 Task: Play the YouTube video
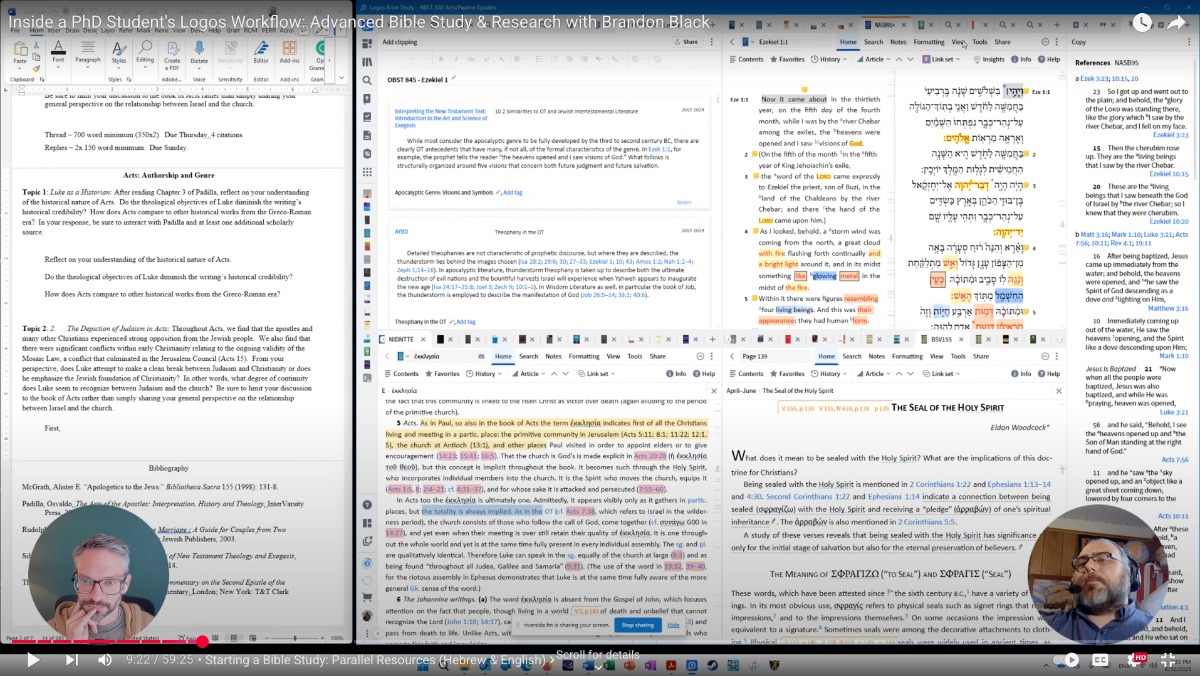click(x=32, y=659)
